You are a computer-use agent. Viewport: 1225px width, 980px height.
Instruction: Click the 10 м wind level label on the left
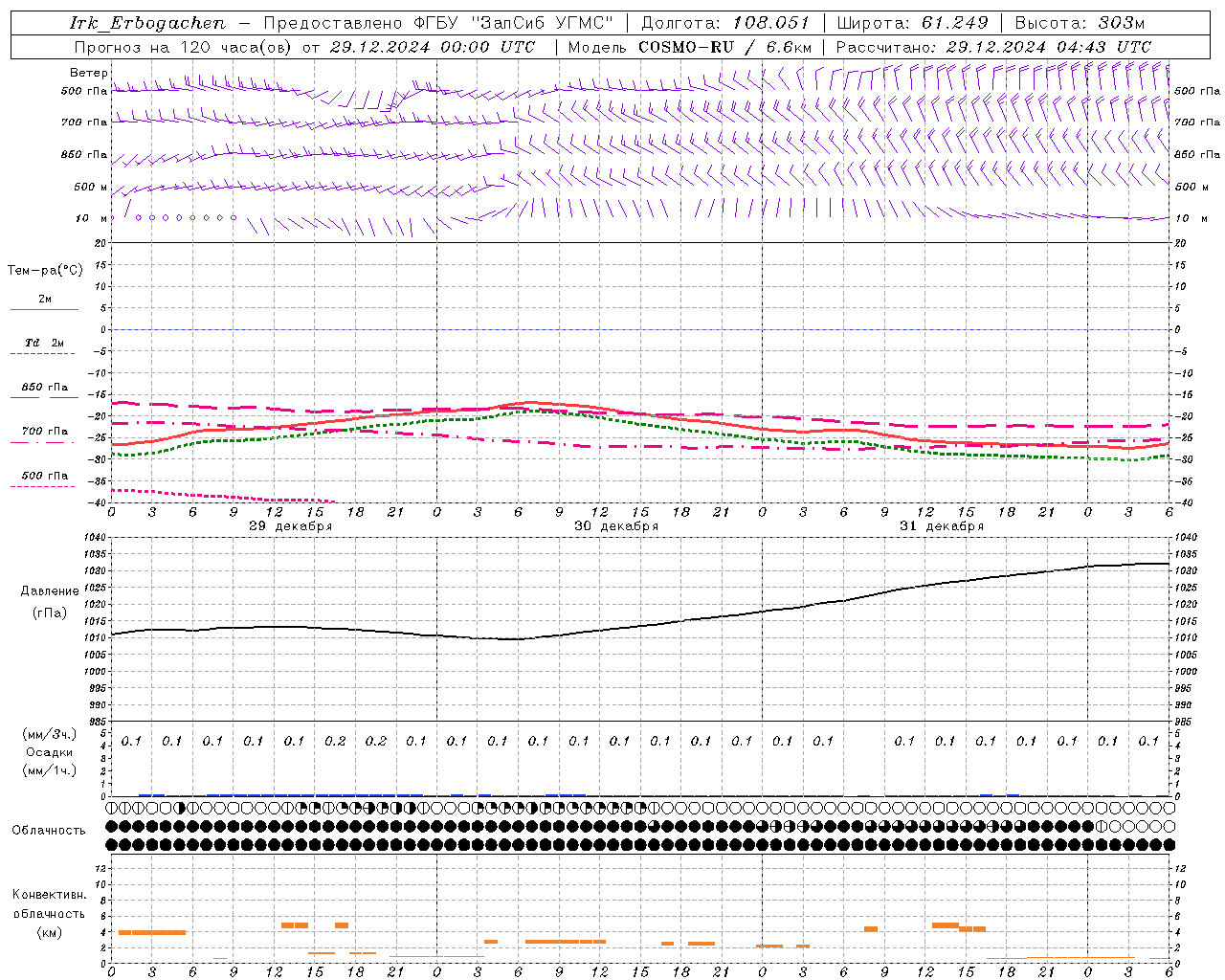[92, 218]
